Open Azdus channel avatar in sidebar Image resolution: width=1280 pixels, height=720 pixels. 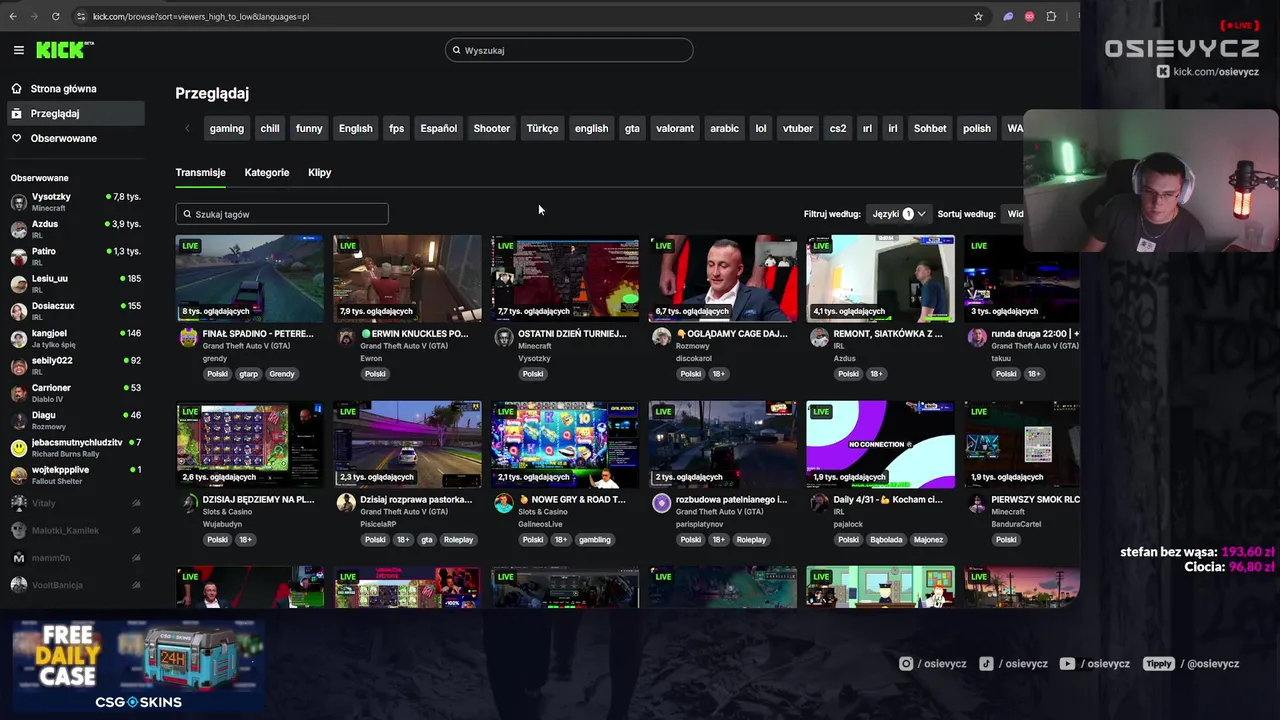tap(18, 229)
